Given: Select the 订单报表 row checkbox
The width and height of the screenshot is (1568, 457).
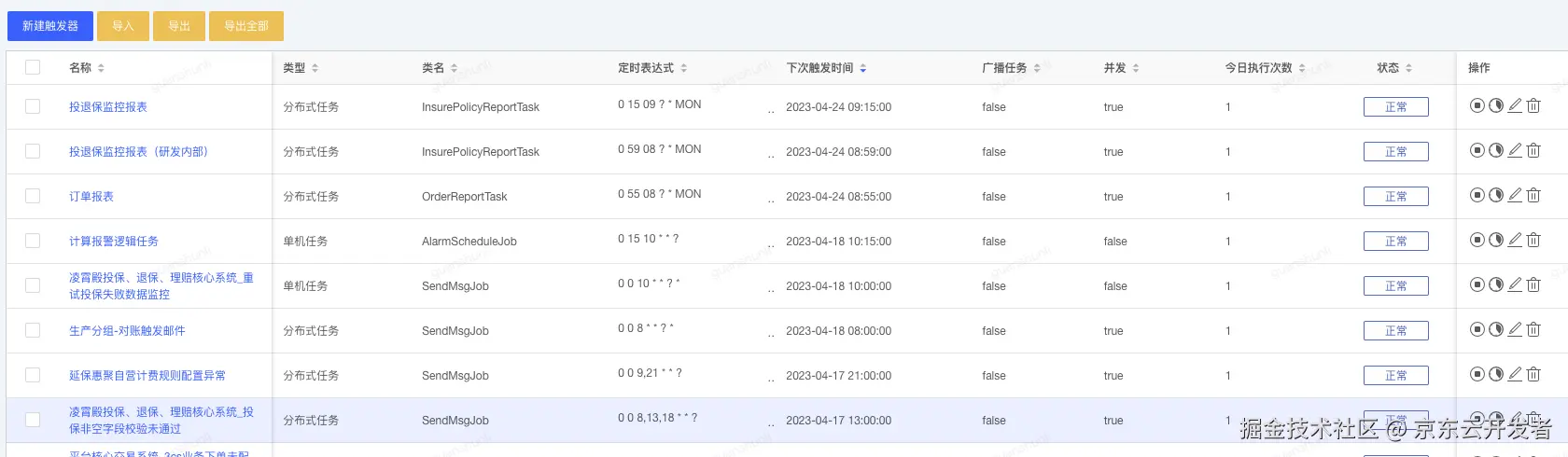Looking at the screenshot, I should click(x=33, y=196).
